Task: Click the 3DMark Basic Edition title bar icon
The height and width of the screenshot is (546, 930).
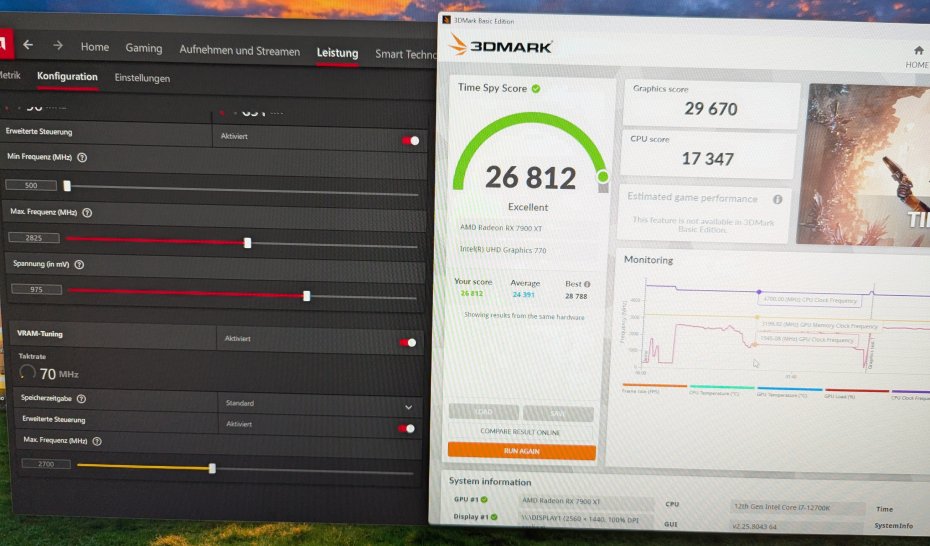Action: coord(447,20)
